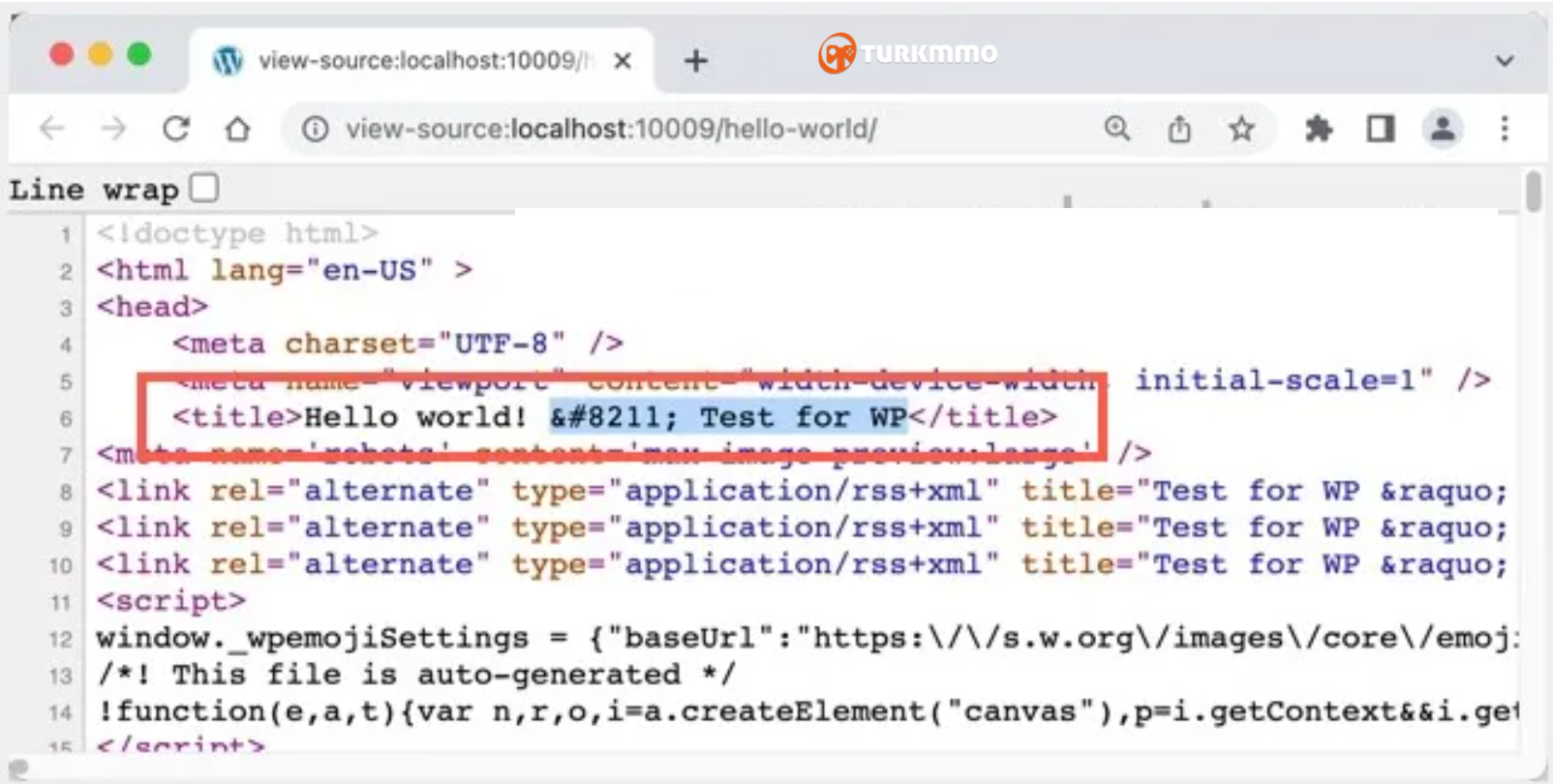The height and width of the screenshot is (784, 1553).
Task: Share this page via share icon
Action: click(1179, 129)
